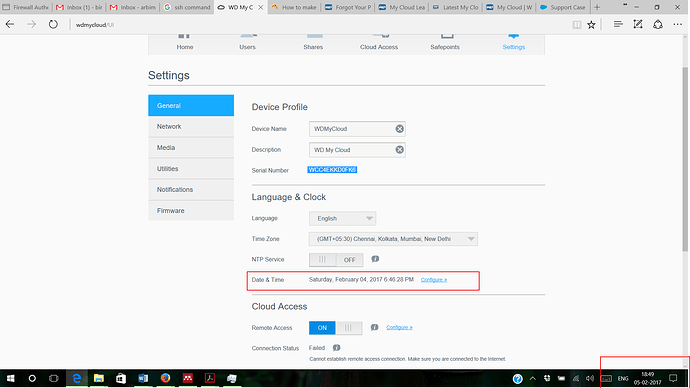Click the Share icon in browser toolbar
This screenshot has width=690, height=388.
point(658,25)
